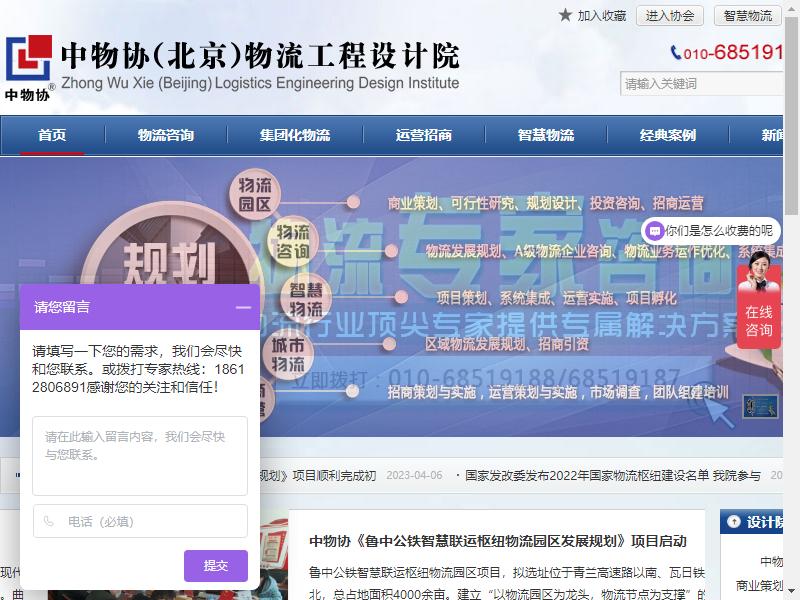Screen dimensions: 800x600
Task: Open the 物流咨询 menu
Action: click(166, 135)
